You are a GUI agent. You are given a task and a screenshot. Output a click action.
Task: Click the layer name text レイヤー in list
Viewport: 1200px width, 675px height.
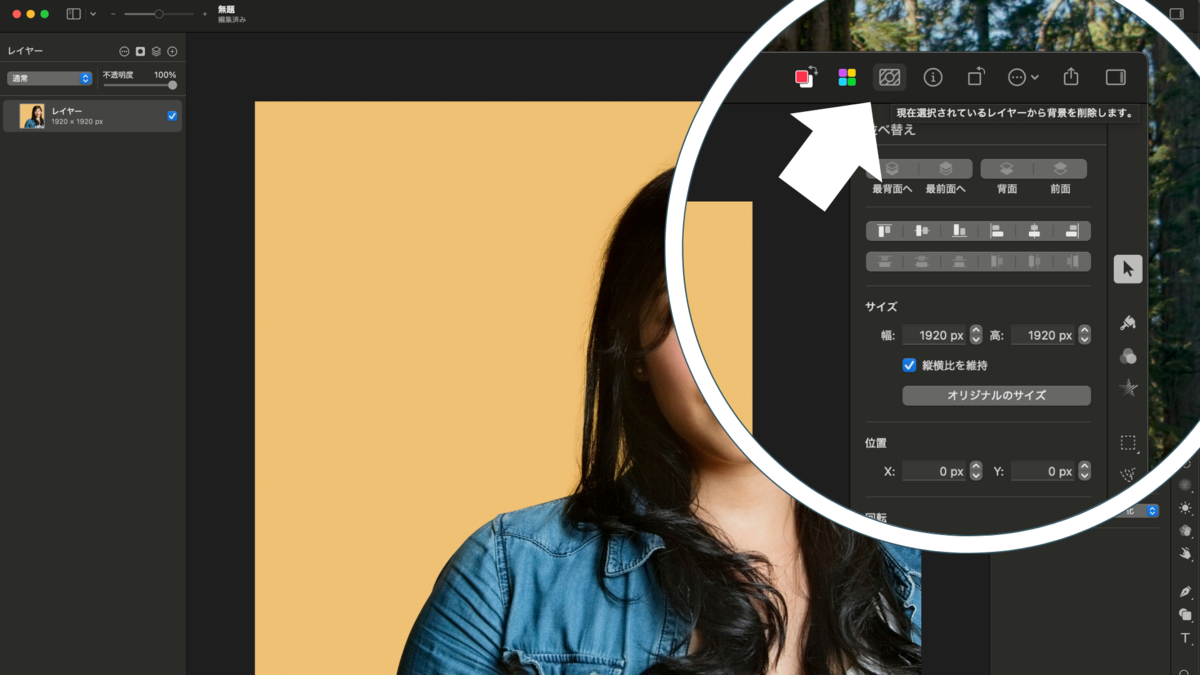click(x=67, y=111)
